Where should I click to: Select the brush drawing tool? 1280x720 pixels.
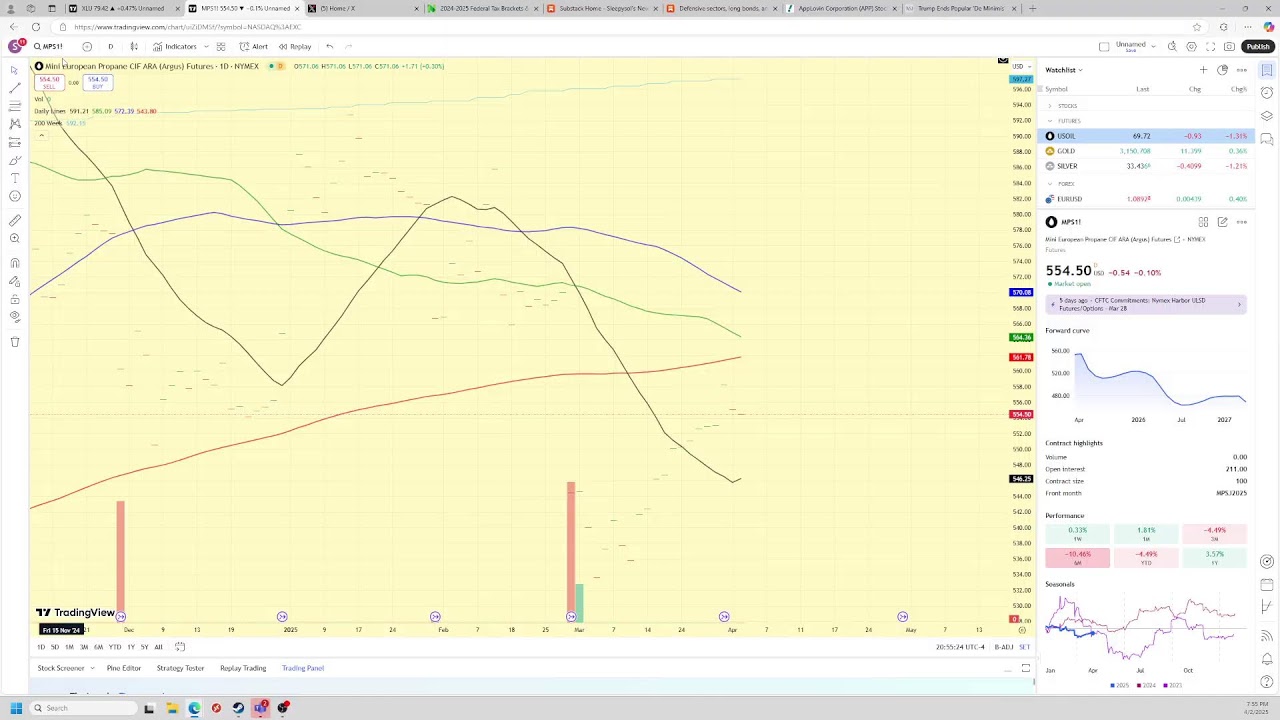tap(14, 160)
